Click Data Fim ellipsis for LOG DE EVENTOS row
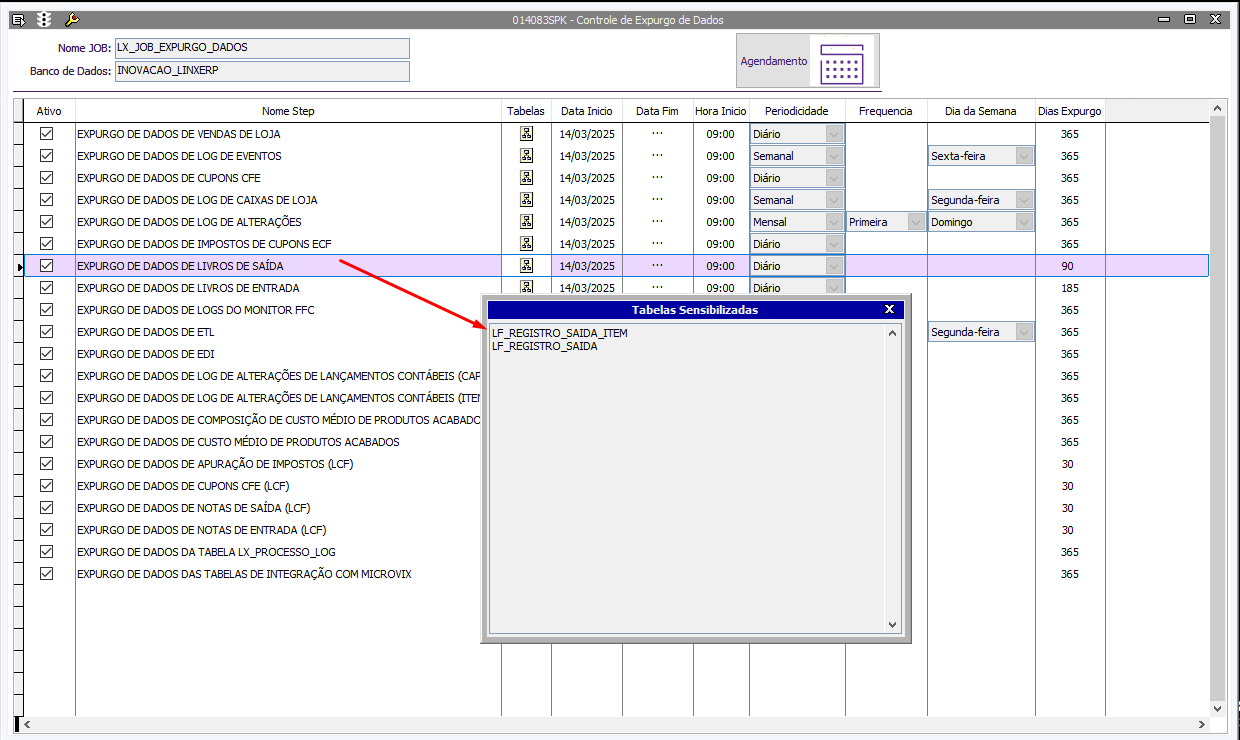 point(657,156)
